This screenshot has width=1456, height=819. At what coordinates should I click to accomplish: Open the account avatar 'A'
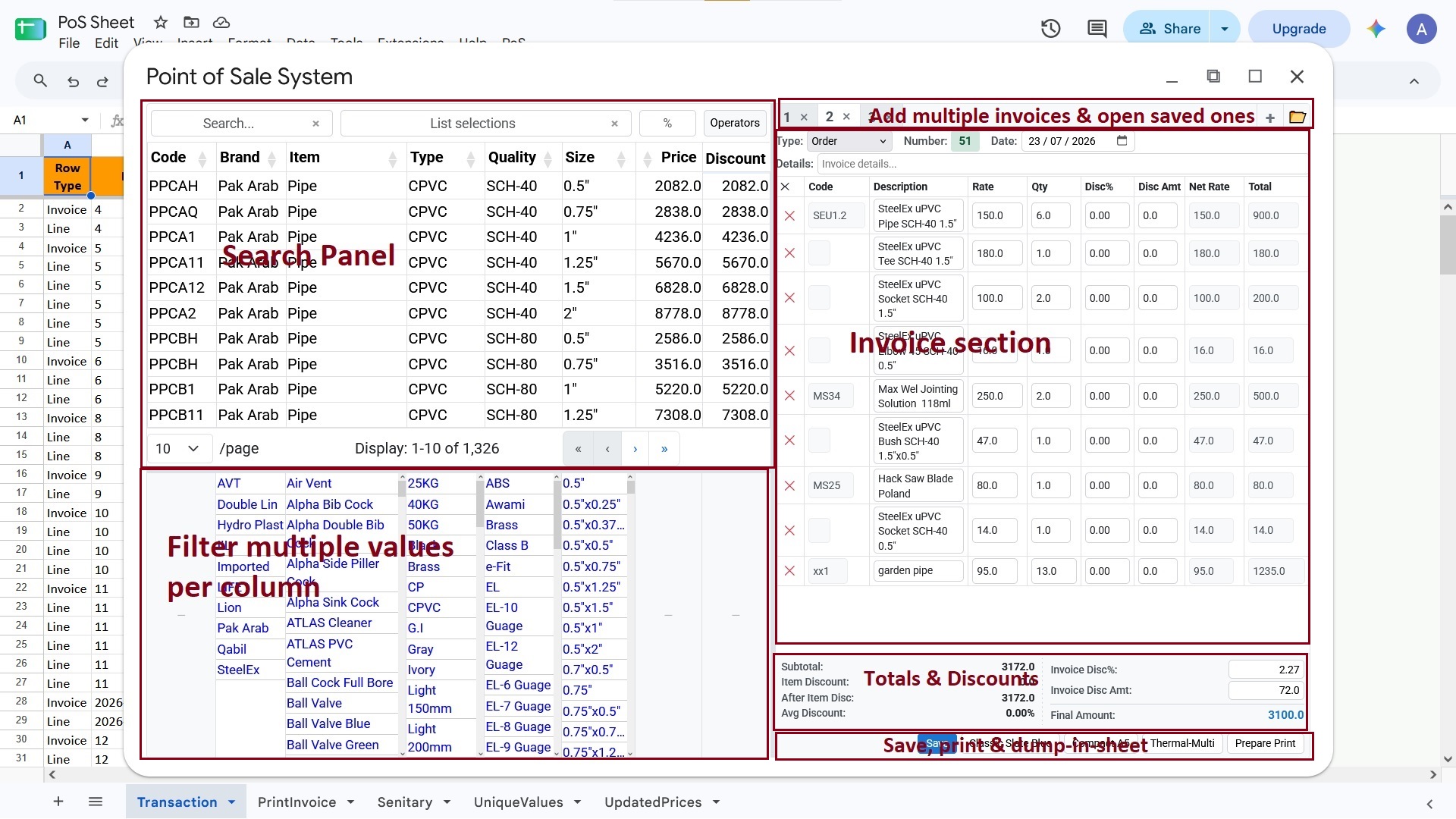point(1421,29)
